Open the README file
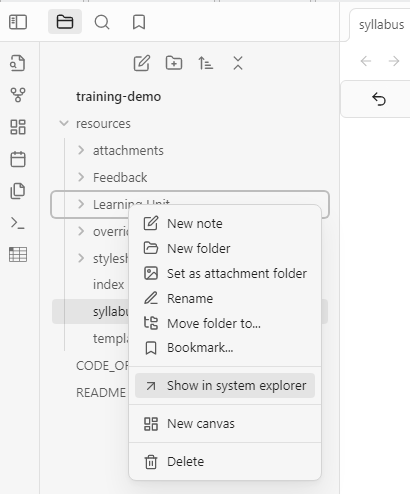 pyautogui.click(x=101, y=393)
